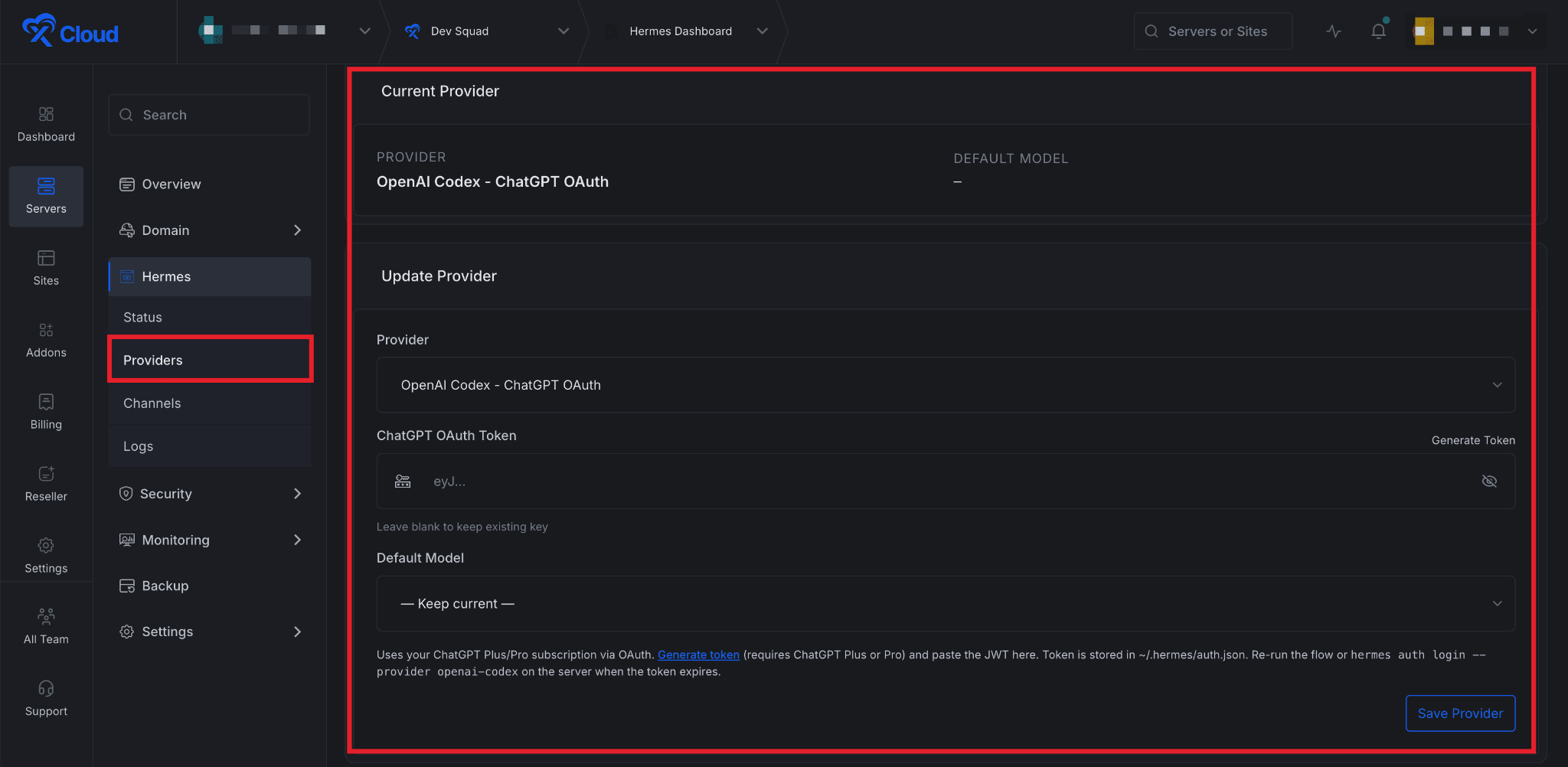Open sidebar Settings
This screenshot has width=1568, height=767.
[46, 553]
